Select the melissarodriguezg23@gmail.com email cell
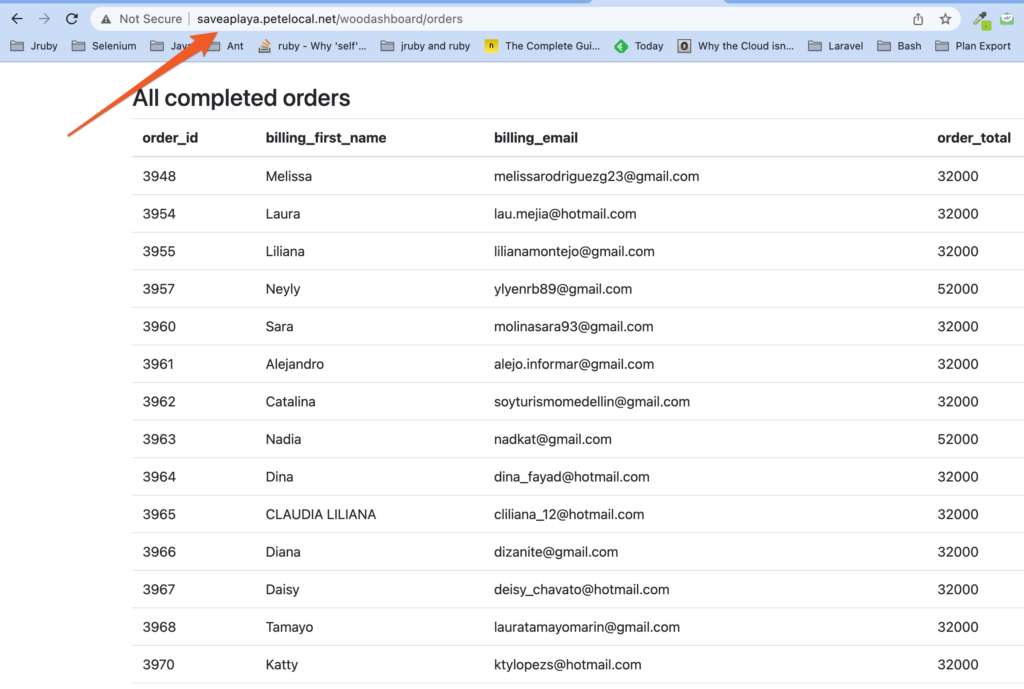Image resolution: width=1024 pixels, height=689 pixels. [596, 176]
